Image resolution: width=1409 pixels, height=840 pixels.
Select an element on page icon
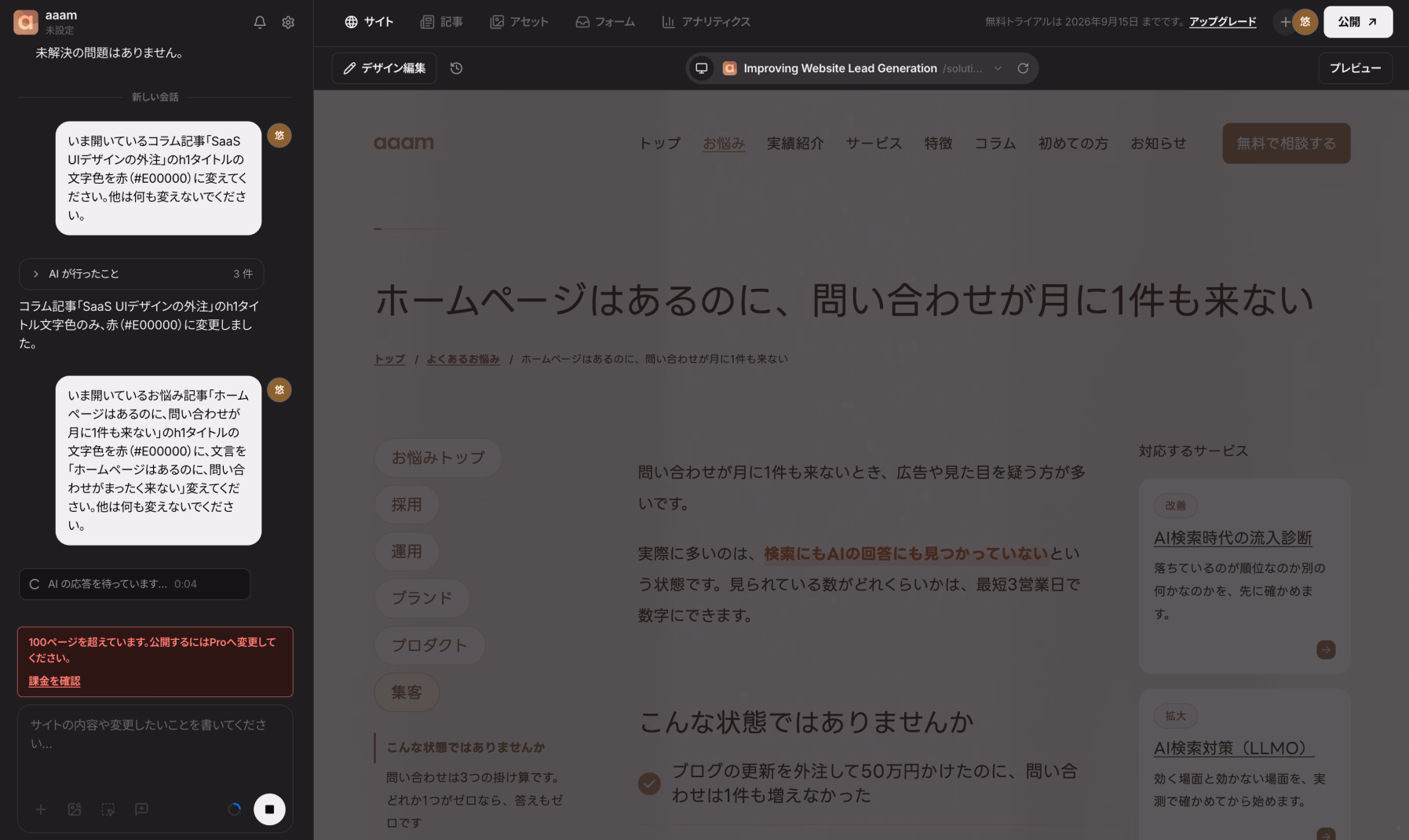tap(108, 809)
